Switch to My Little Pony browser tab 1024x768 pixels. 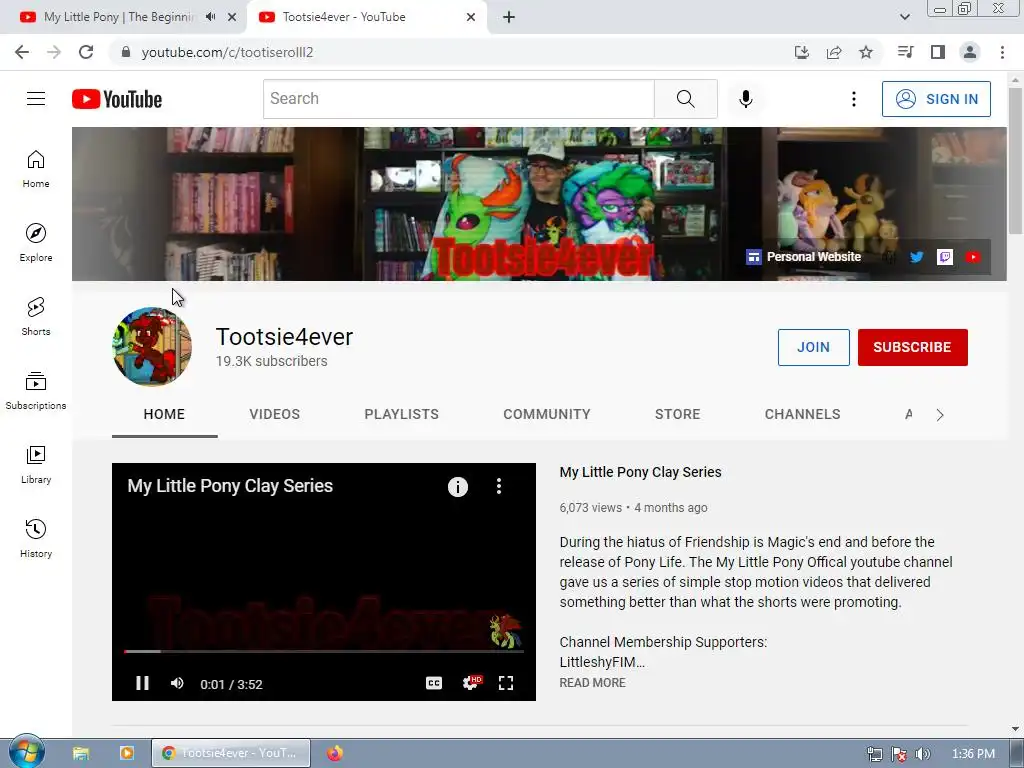click(120, 17)
